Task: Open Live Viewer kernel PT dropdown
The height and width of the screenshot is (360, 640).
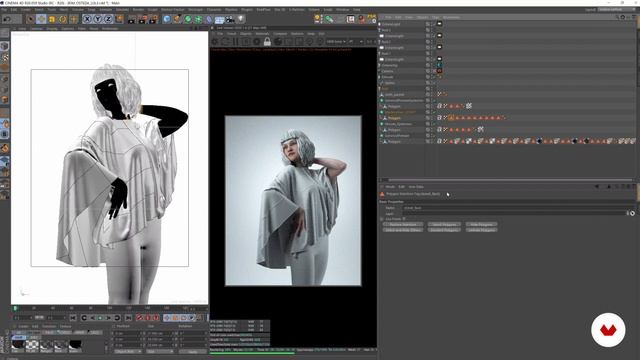Action: tap(355, 42)
